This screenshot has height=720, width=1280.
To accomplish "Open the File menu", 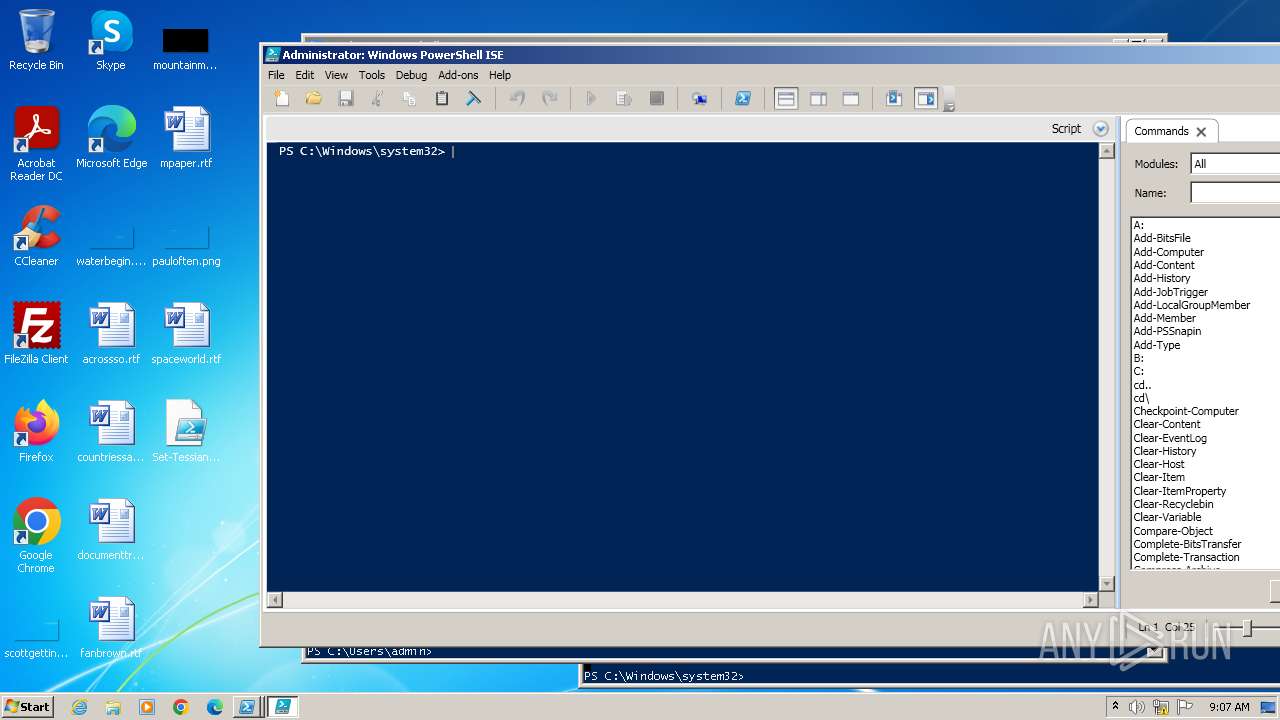I will click(x=276, y=75).
